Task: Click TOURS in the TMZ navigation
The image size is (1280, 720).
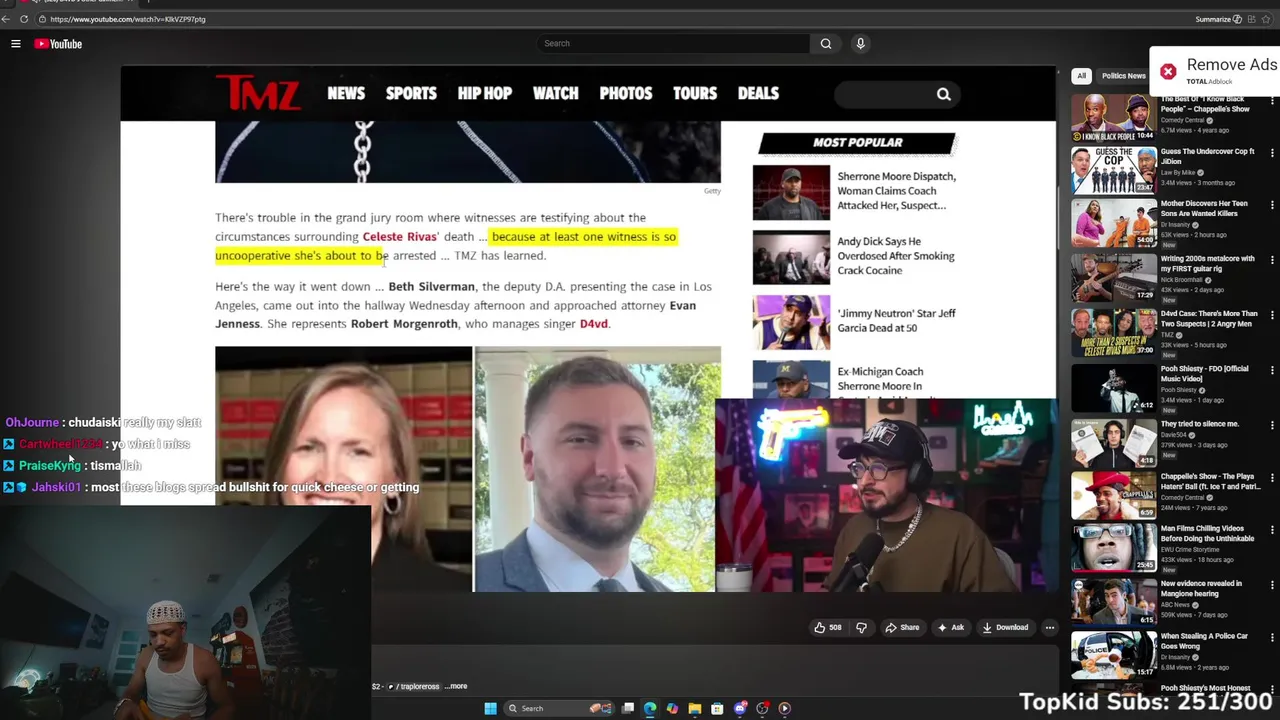Action: click(695, 93)
